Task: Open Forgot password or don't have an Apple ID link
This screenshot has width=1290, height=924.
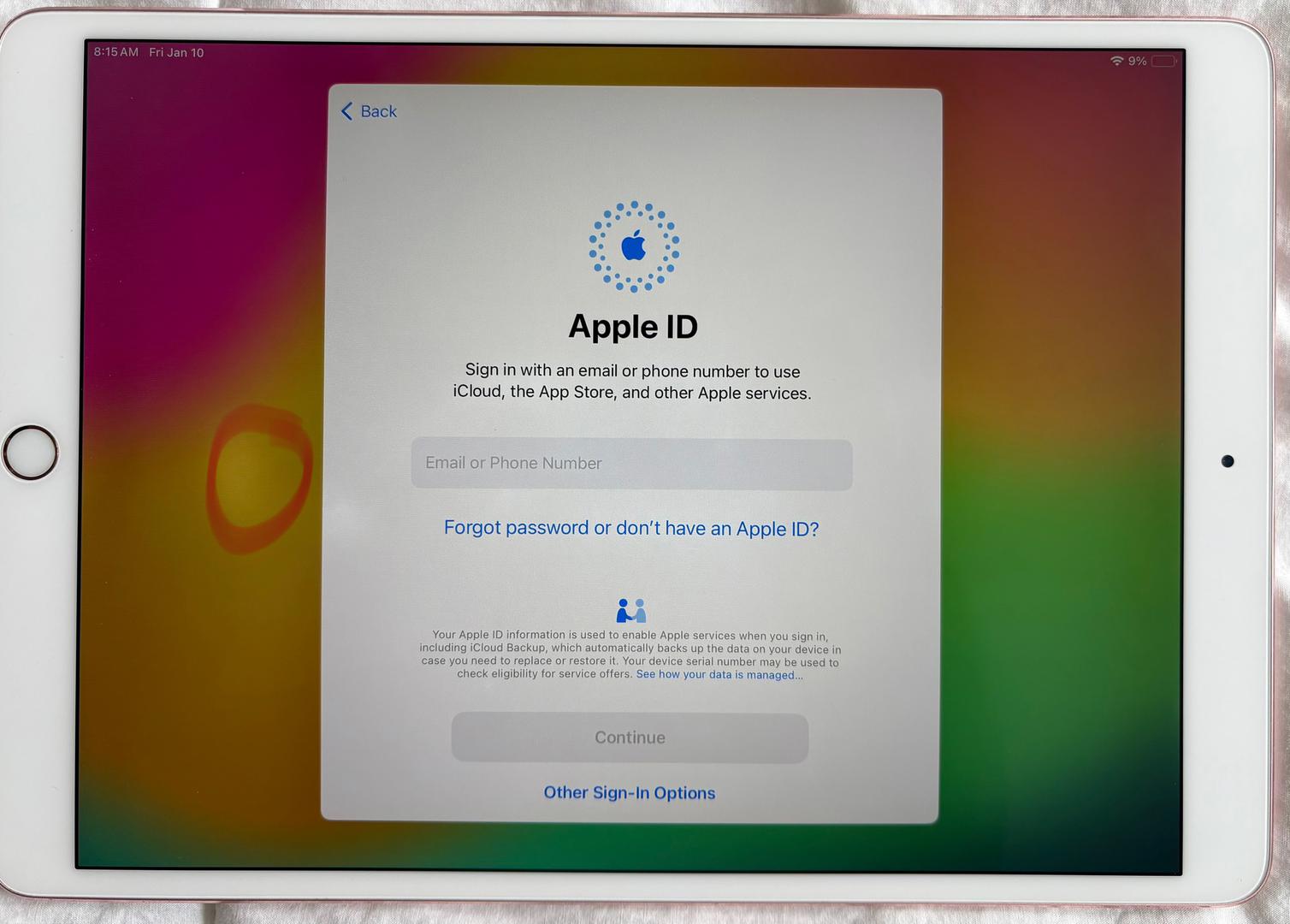Action: pyautogui.click(x=631, y=528)
